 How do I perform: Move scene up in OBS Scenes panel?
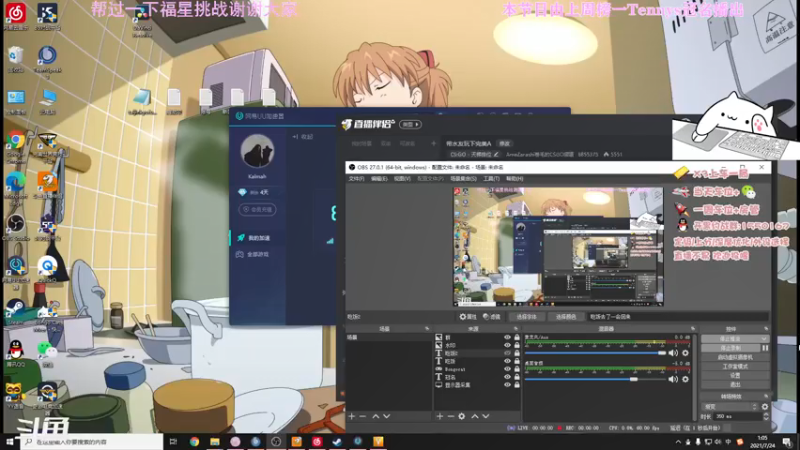(x=376, y=416)
